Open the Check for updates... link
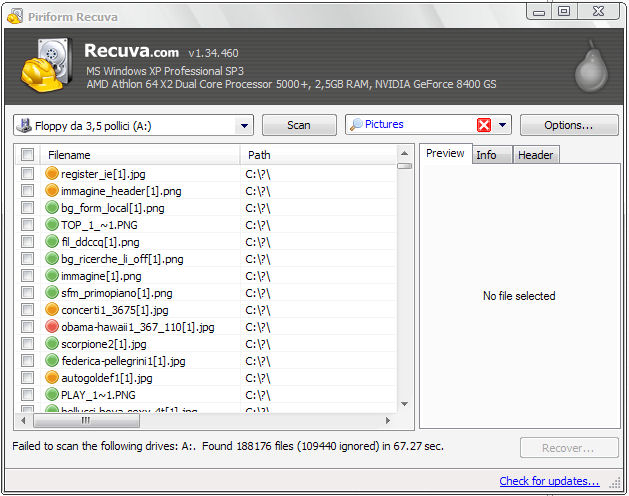The width and height of the screenshot is (629, 496). (x=550, y=481)
